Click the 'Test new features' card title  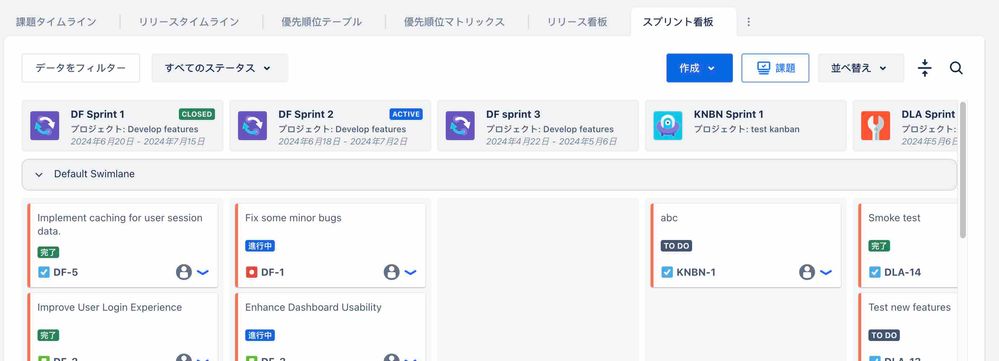pos(909,307)
